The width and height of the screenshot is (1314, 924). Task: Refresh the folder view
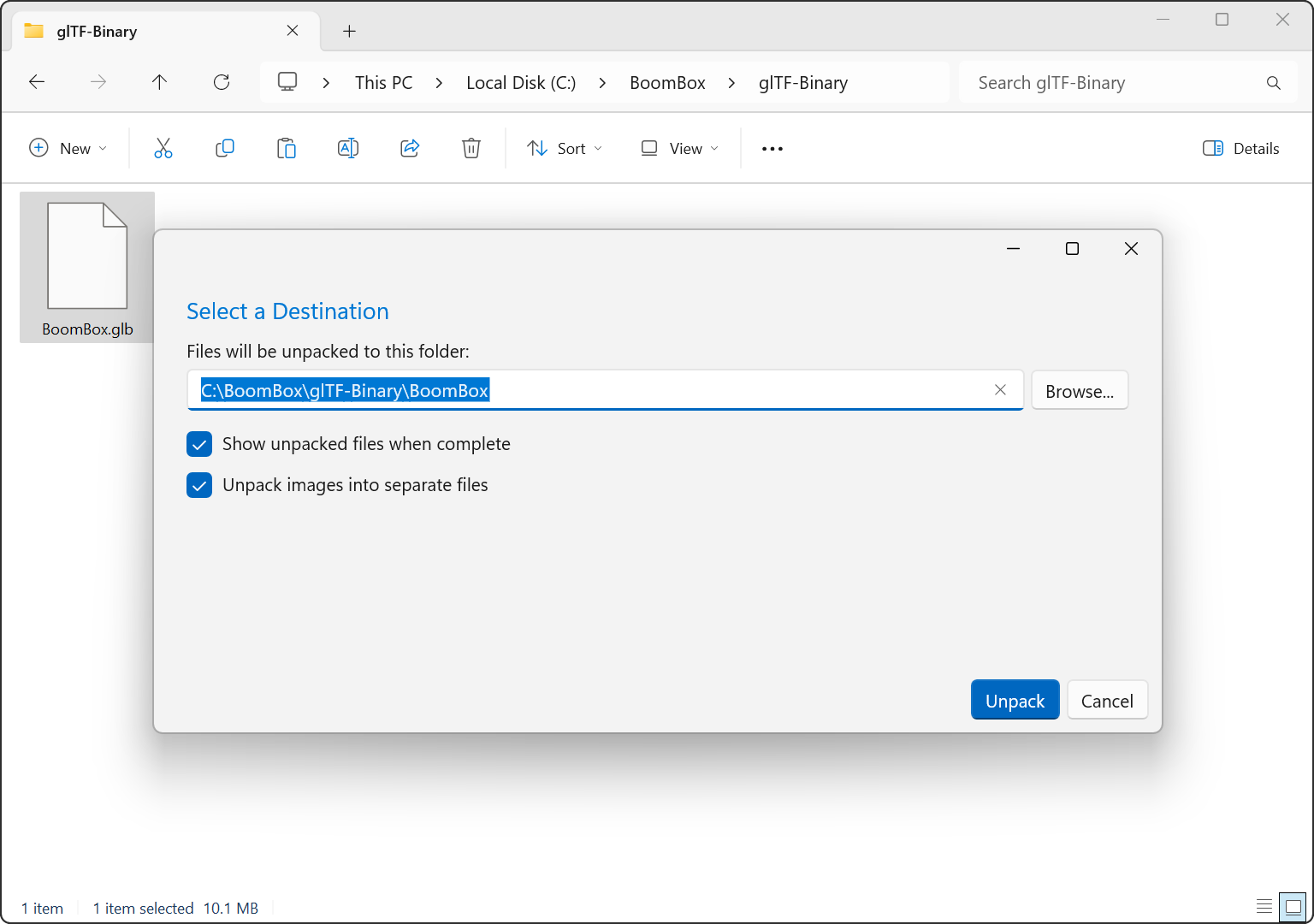pos(222,82)
